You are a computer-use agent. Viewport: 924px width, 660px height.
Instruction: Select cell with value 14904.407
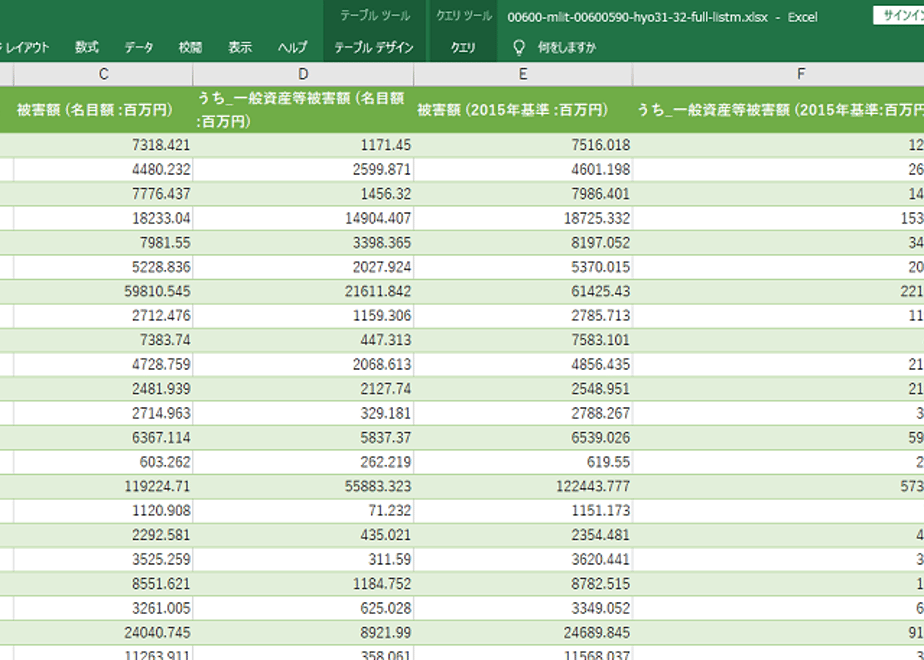(303, 219)
